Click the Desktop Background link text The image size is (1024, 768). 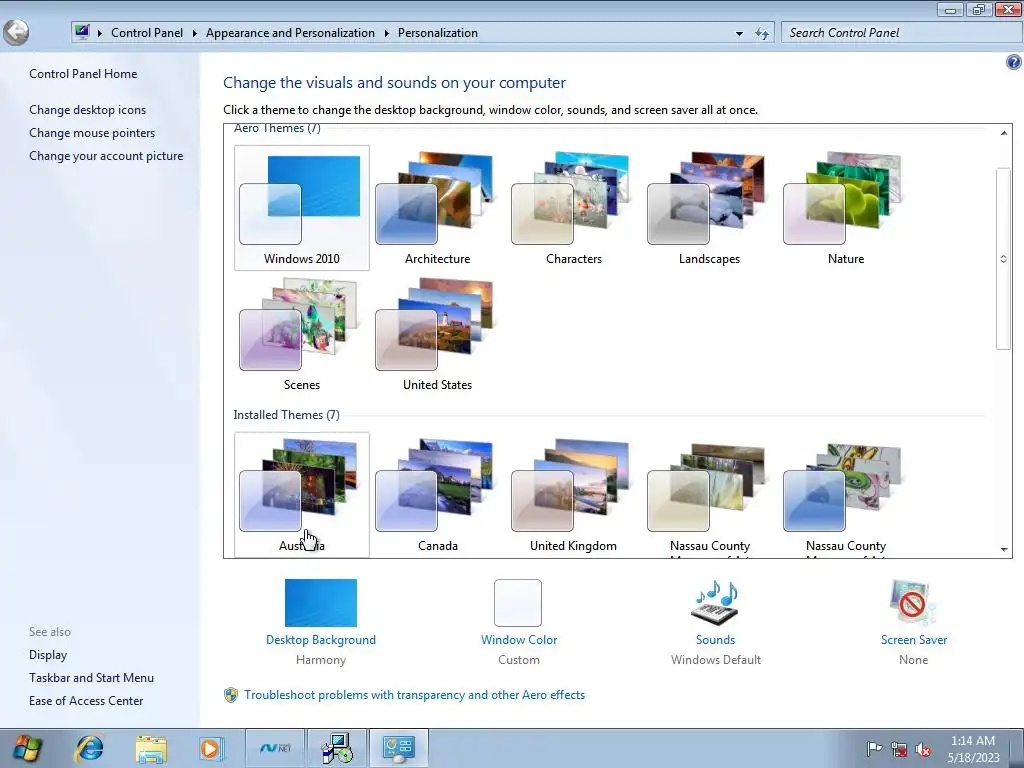tap(321, 640)
